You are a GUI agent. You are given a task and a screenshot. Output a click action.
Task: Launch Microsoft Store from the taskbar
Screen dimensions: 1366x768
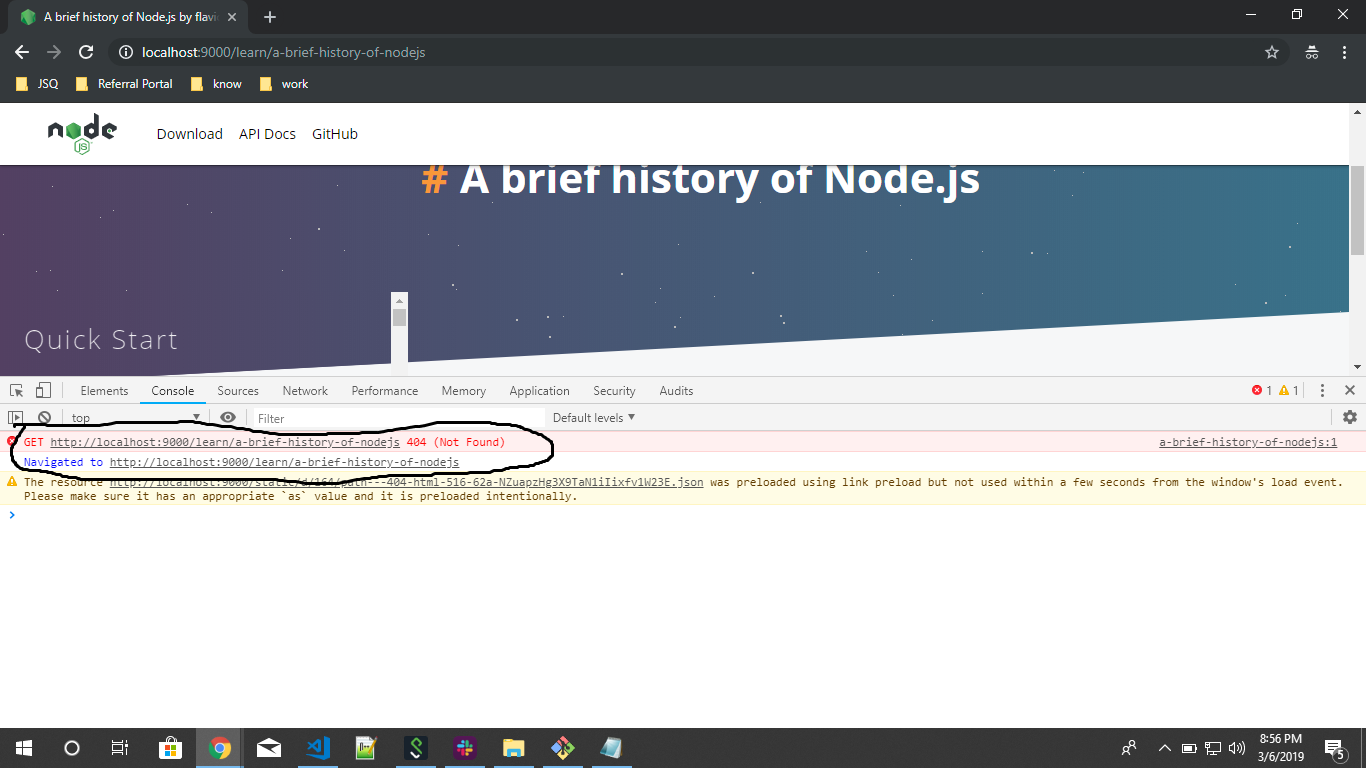(171, 748)
